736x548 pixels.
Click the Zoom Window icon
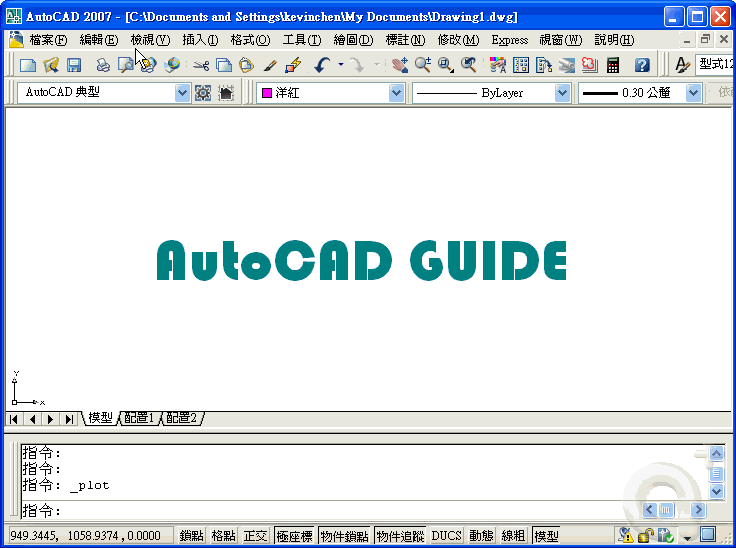[445, 65]
